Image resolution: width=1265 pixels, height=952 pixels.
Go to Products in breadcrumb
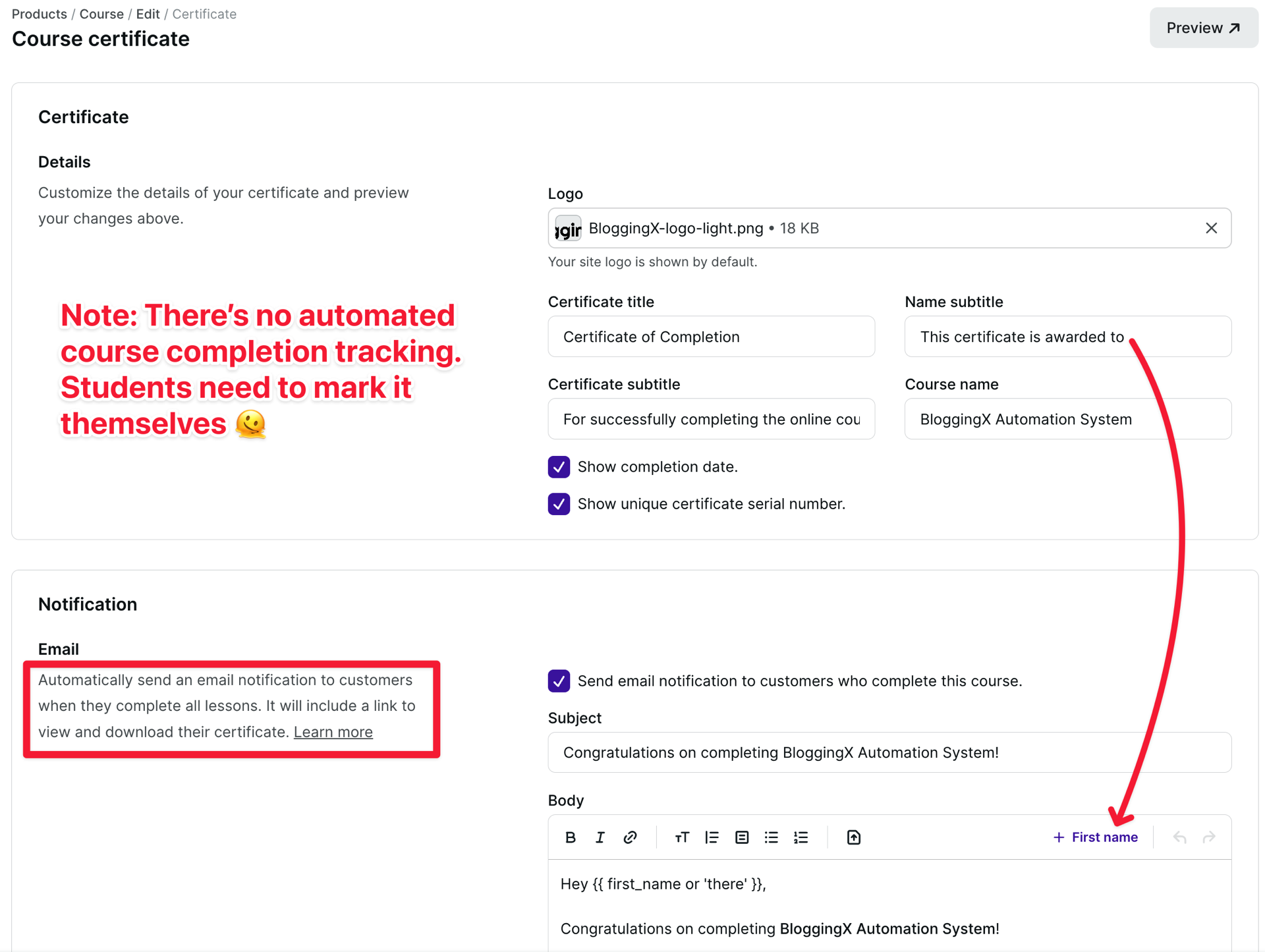pos(40,14)
